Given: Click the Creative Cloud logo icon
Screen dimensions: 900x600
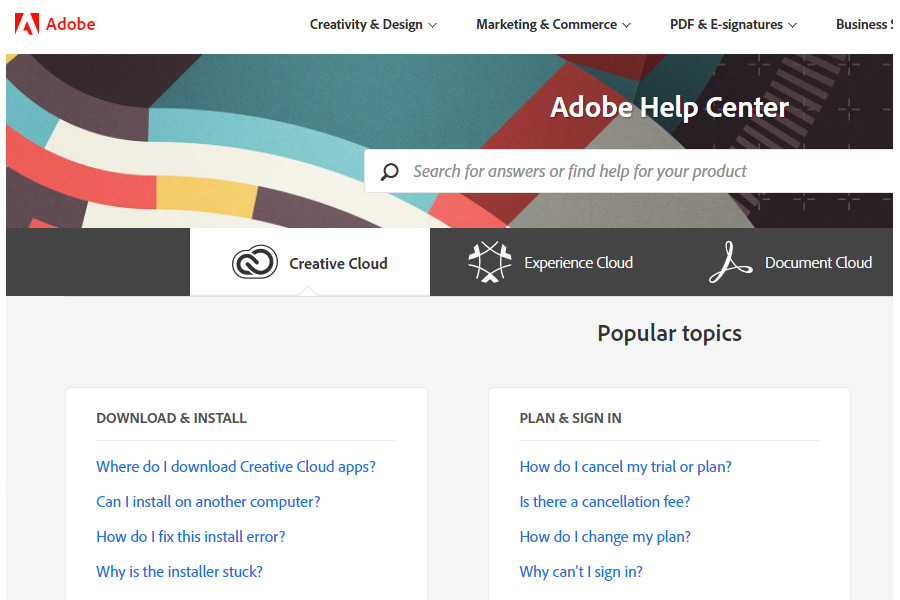Looking at the screenshot, I should coord(254,263).
